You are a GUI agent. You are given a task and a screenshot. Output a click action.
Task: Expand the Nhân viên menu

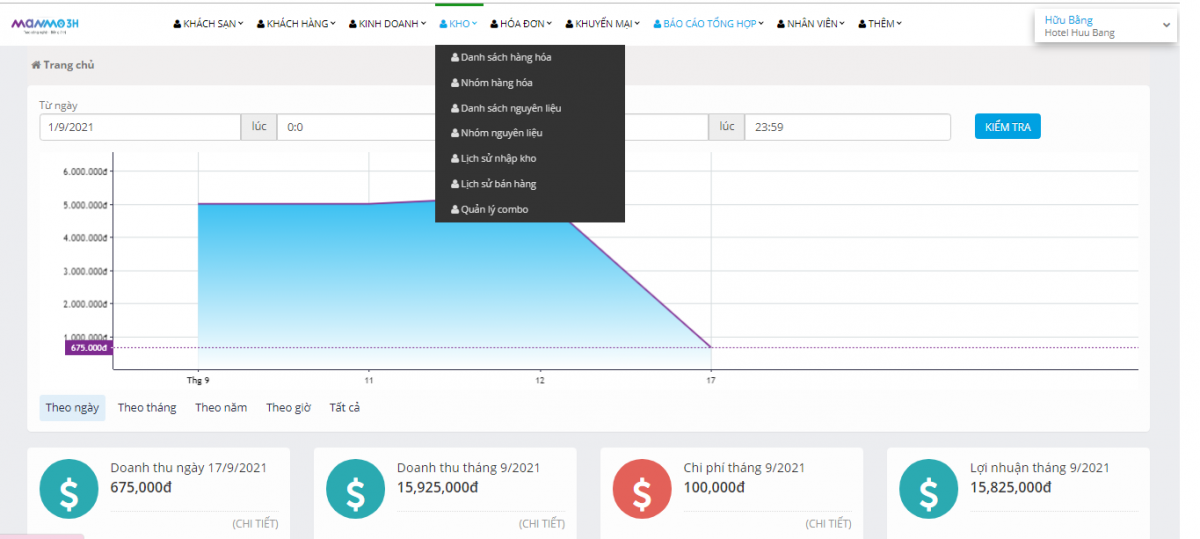click(x=811, y=24)
